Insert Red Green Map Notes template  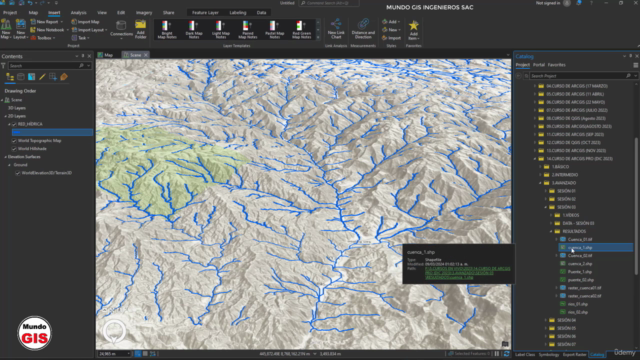click(301, 30)
